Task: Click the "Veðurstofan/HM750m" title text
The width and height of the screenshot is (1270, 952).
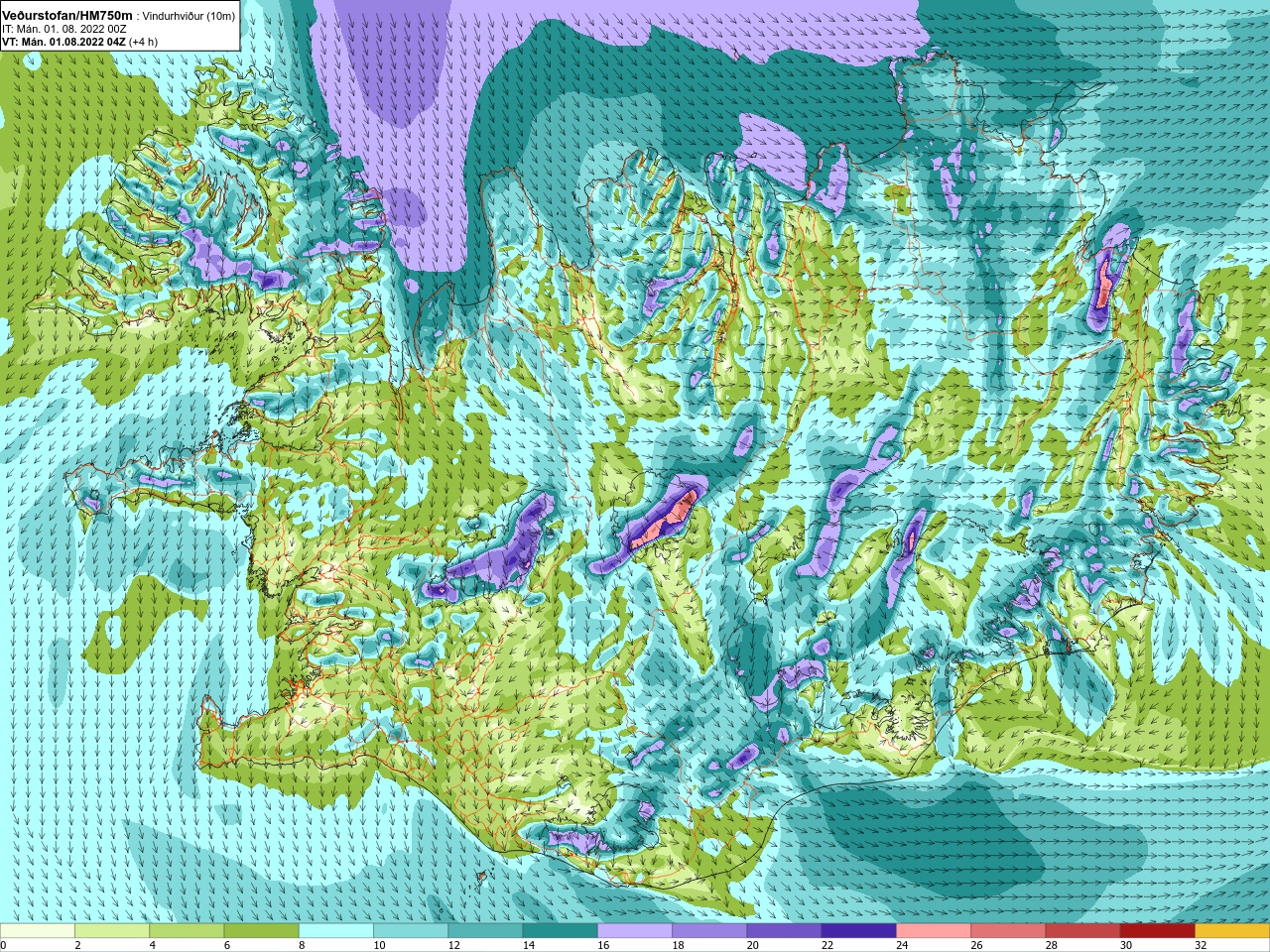Action: [x=67, y=16]
